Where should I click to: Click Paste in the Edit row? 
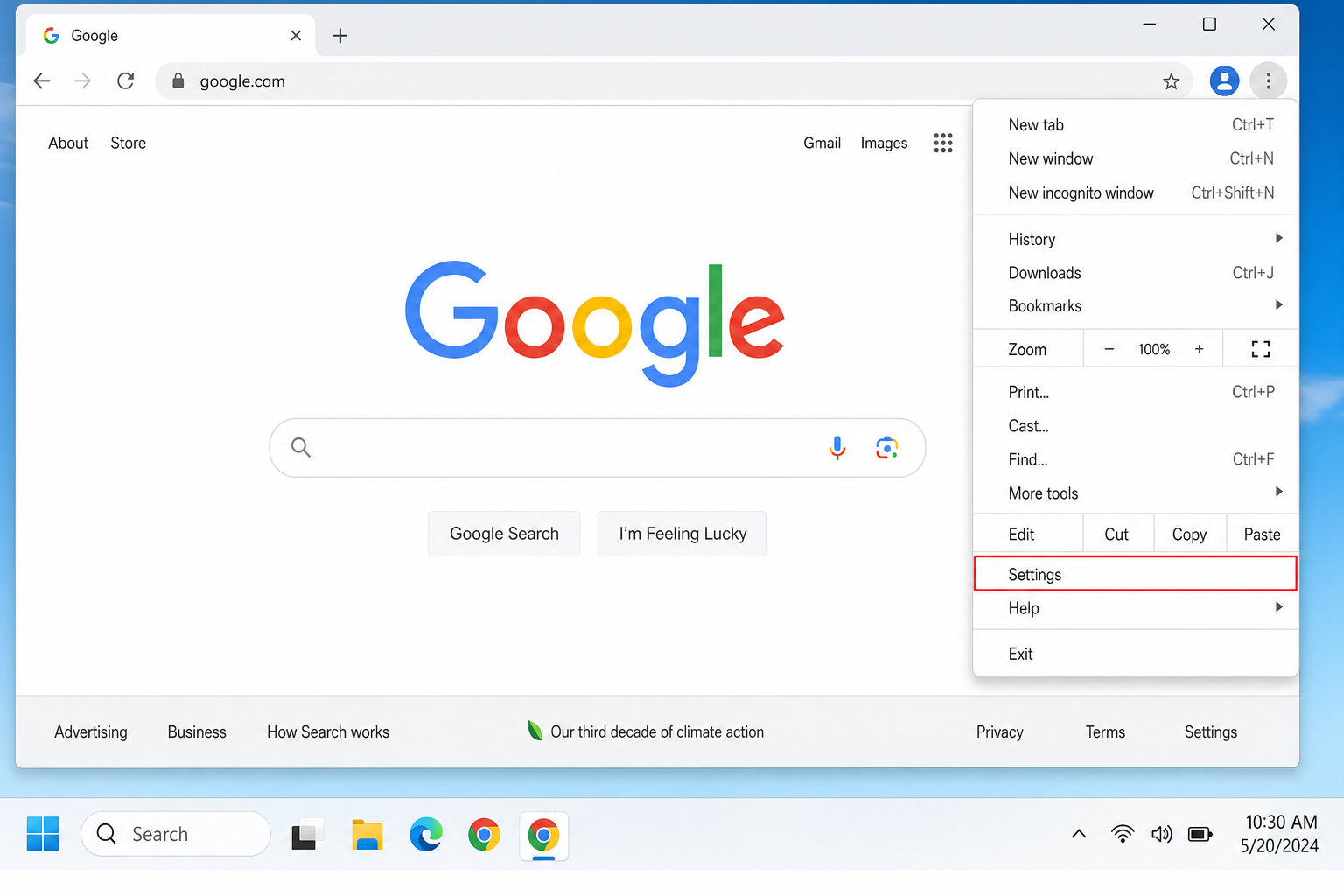coord(1262,535)
